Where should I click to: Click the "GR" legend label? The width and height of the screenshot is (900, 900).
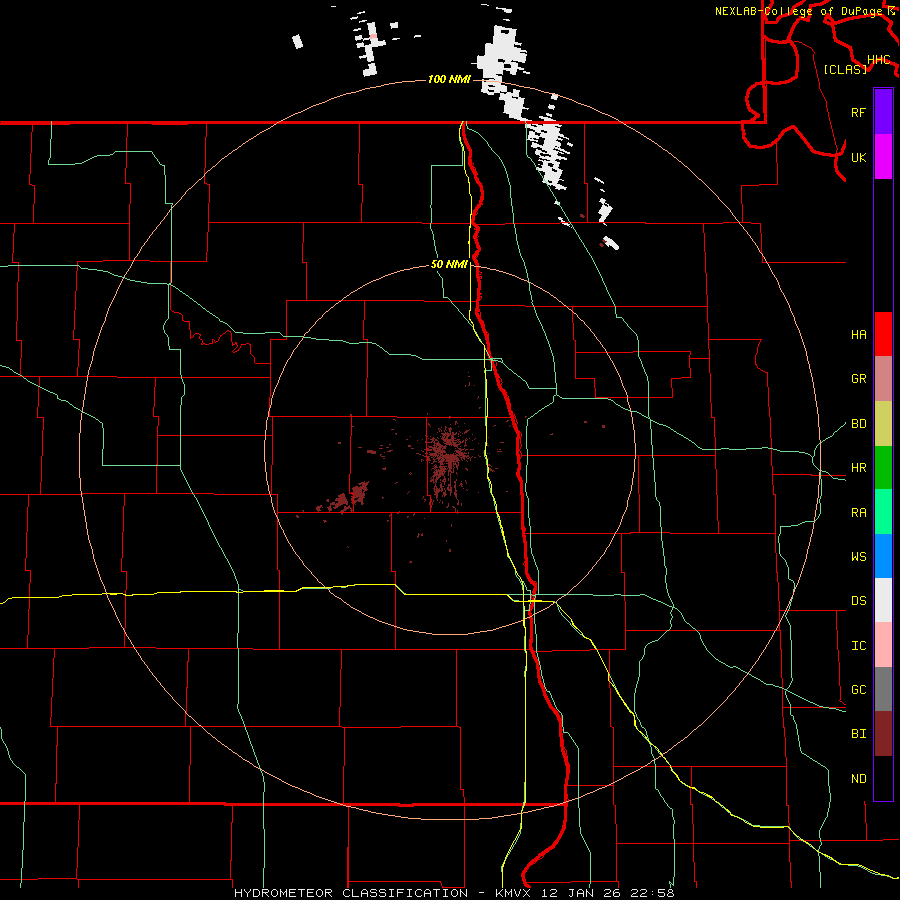858,379
